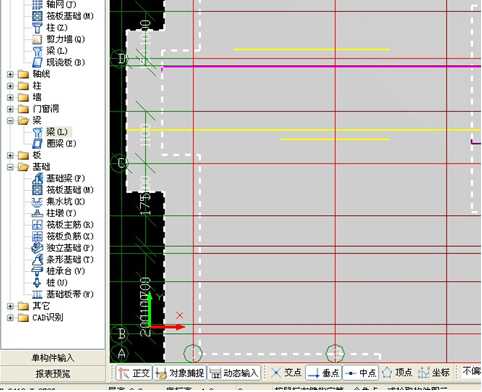The height and width of the screenshot is (392, 482).
Task: Expand the 门窗洞 folder node
Action: coord(10,109)
